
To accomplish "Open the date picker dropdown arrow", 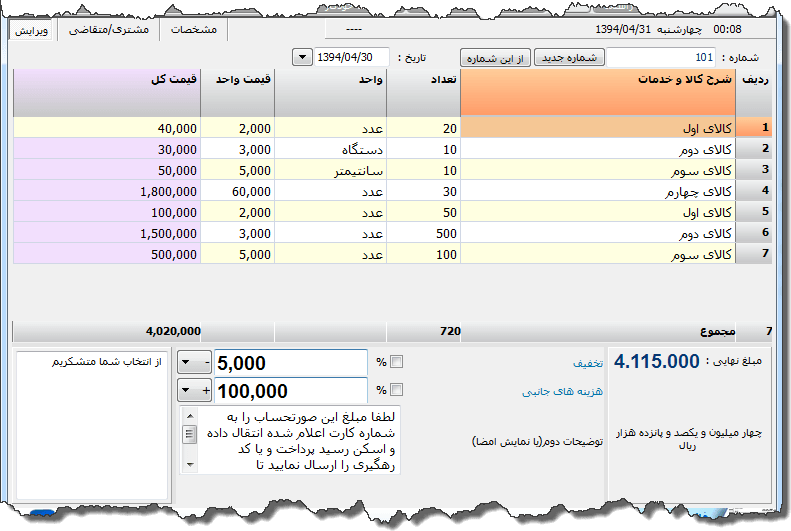I will [x=302, y=57].
